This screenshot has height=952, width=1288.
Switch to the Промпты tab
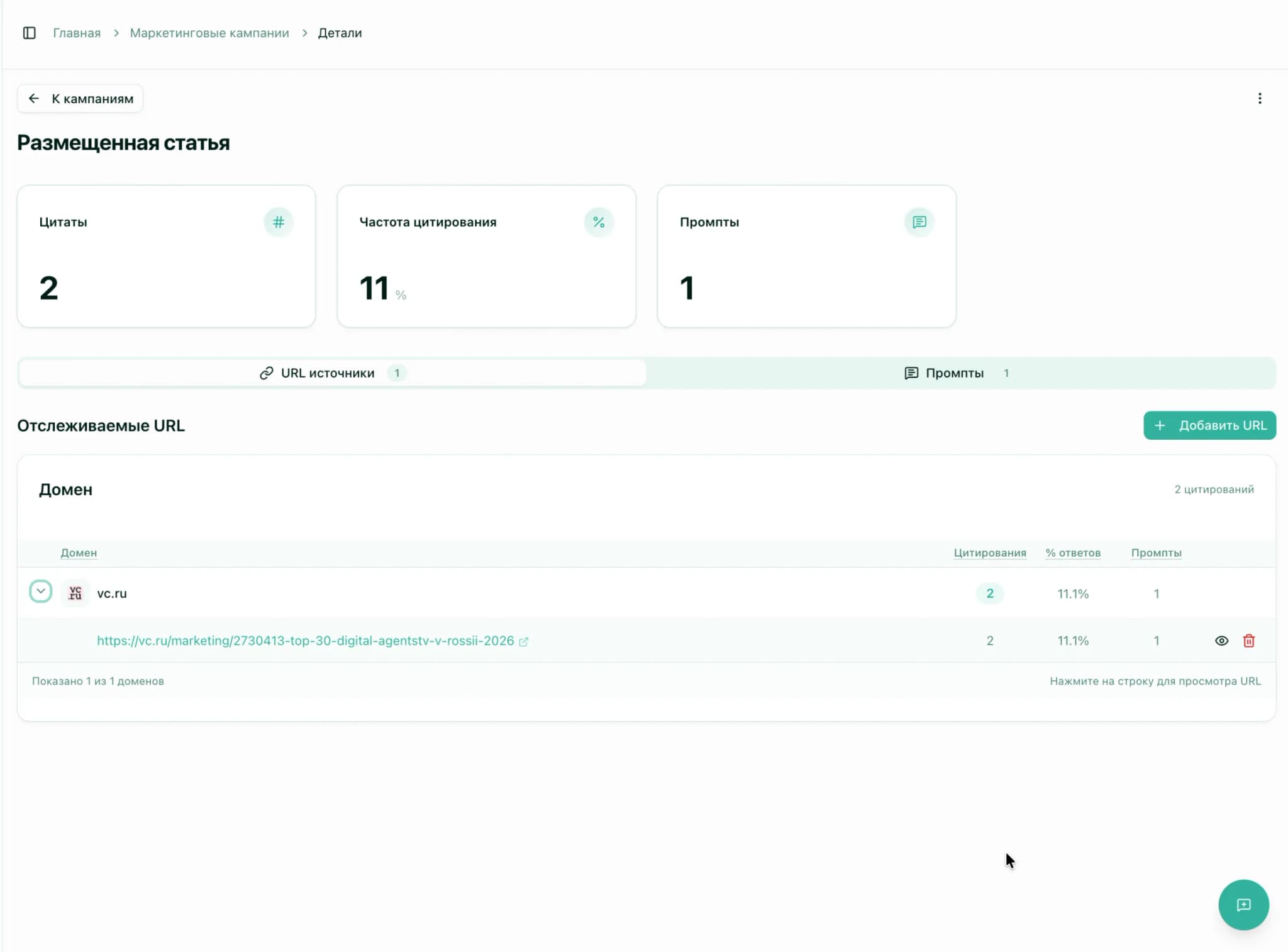(954, 372)
